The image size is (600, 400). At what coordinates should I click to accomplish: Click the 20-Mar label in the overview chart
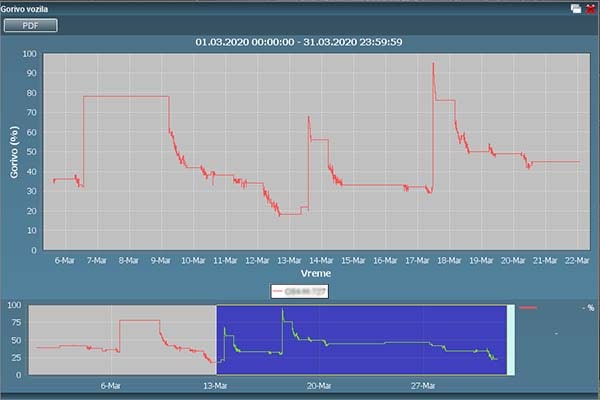[x=318, y=384]
